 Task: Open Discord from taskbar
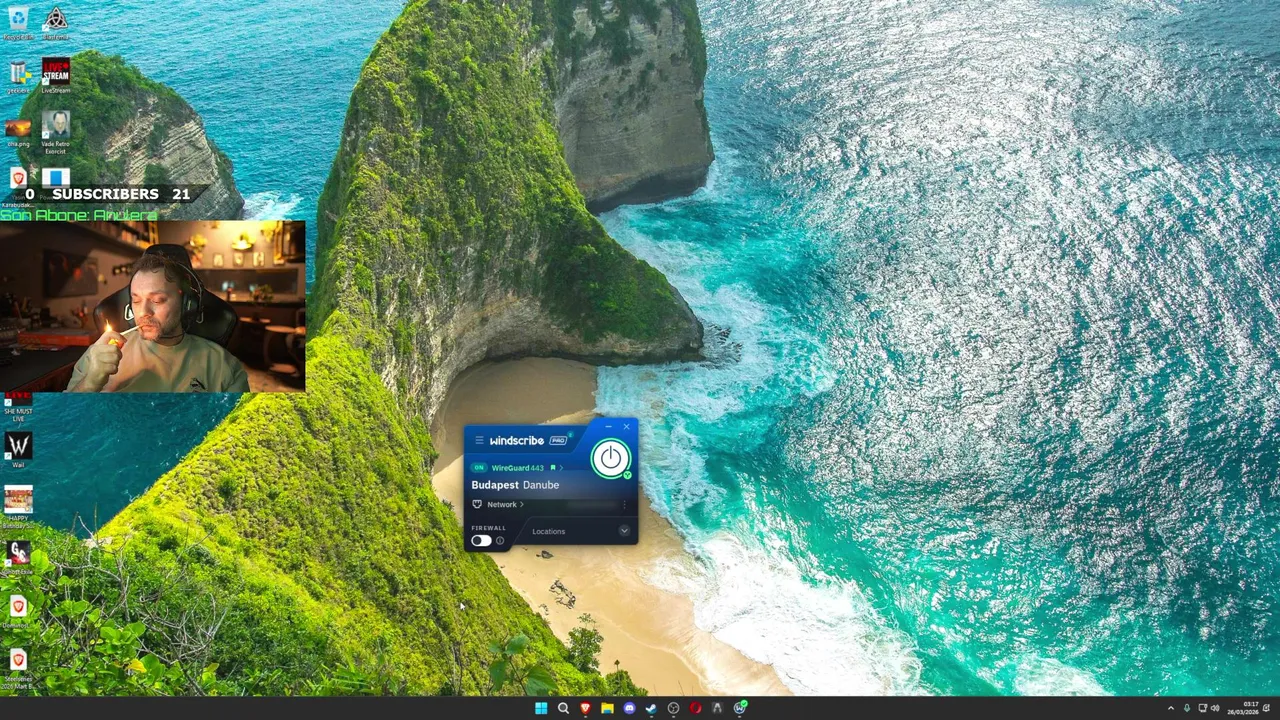pyautogui.click(x=629, y=708)
